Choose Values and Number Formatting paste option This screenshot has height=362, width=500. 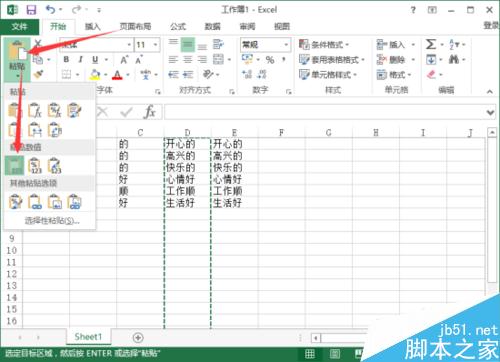point(35,165)
